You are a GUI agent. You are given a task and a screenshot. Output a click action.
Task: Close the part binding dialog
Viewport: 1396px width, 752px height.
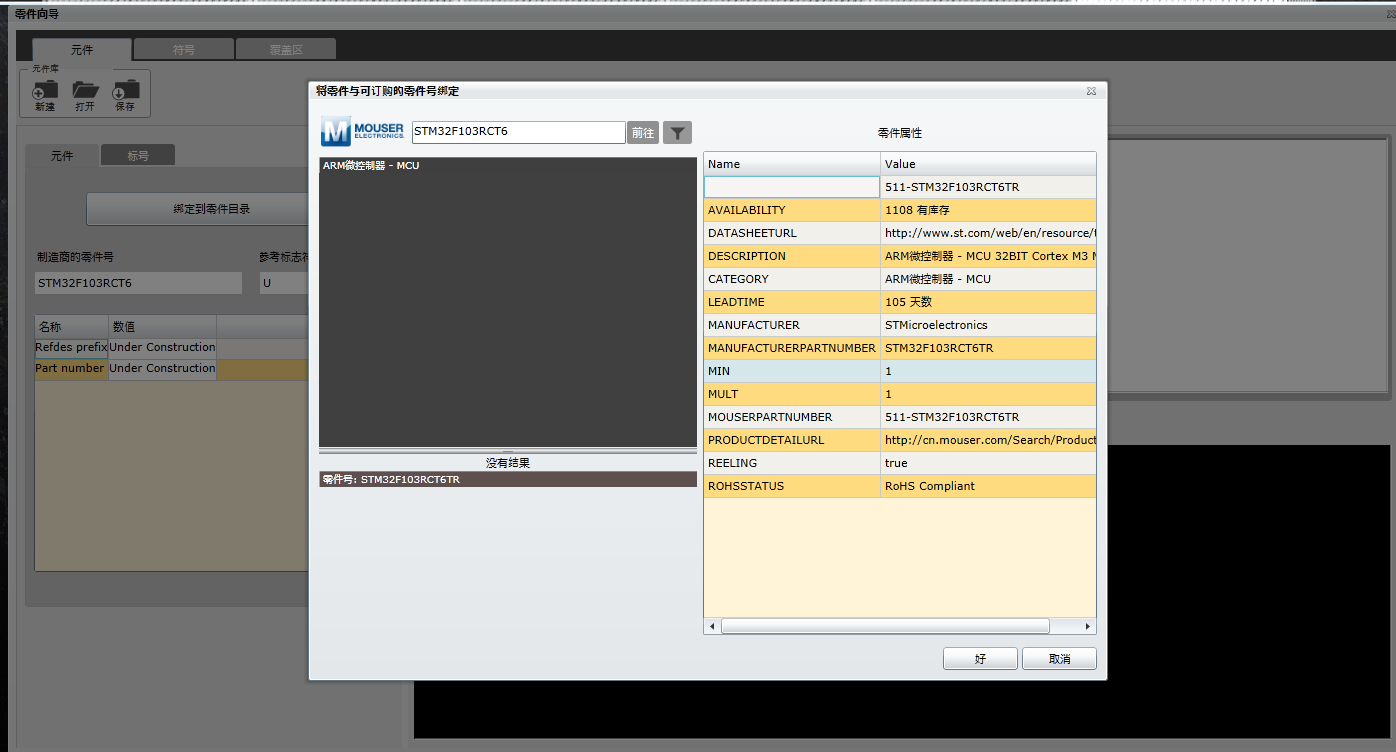coord(1091,91)
